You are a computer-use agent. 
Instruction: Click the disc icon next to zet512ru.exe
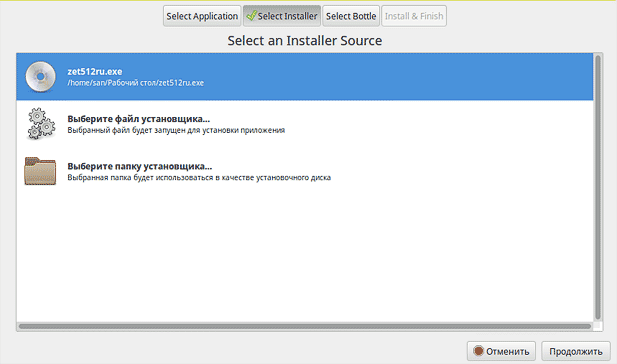[x=41, y=76]
